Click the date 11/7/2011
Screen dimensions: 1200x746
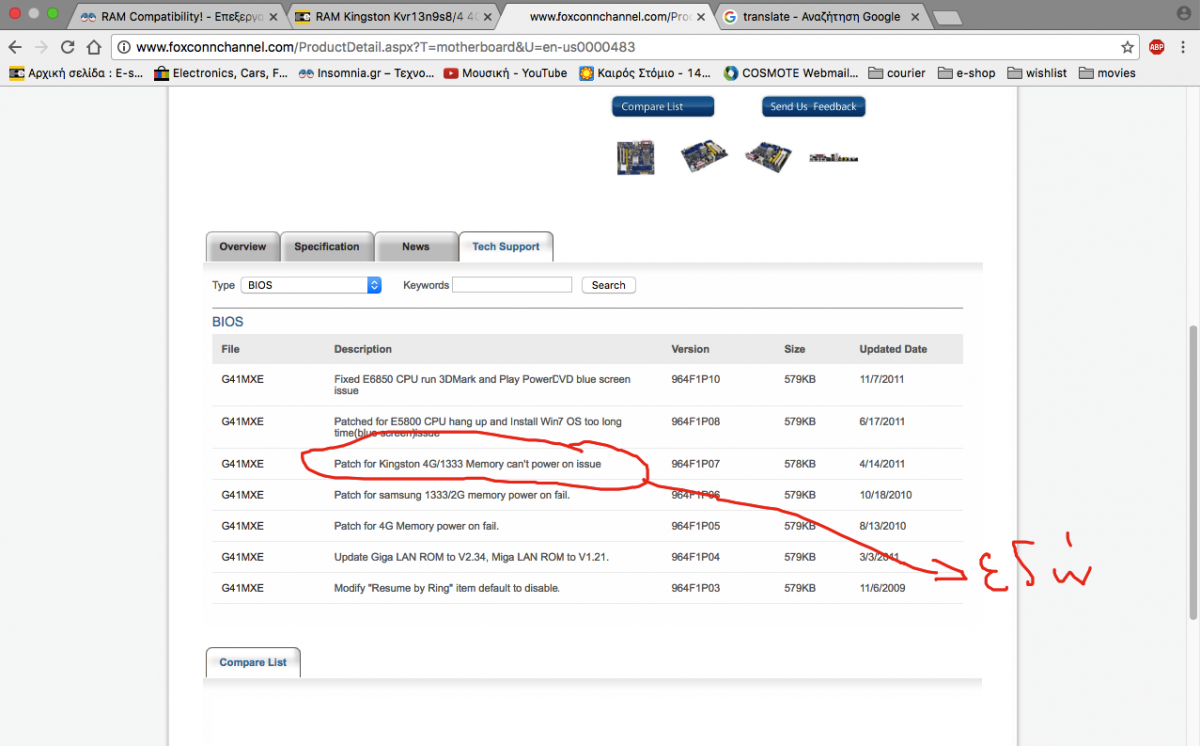(x=881, y=380)
